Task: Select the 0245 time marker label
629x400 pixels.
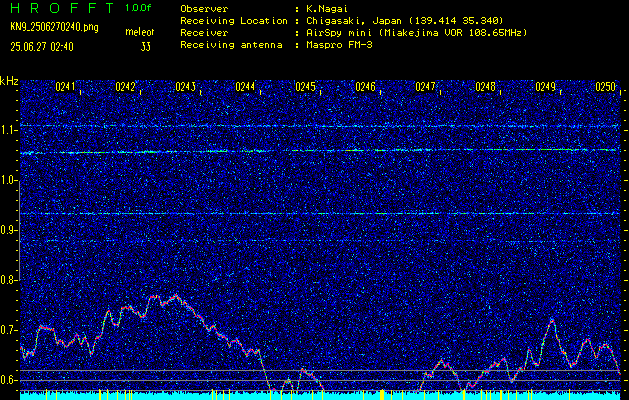Action: (x=305, y=87)
